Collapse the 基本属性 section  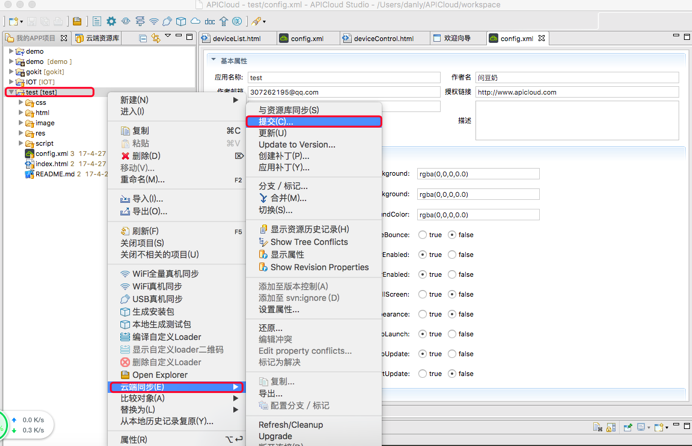[213, 61]
